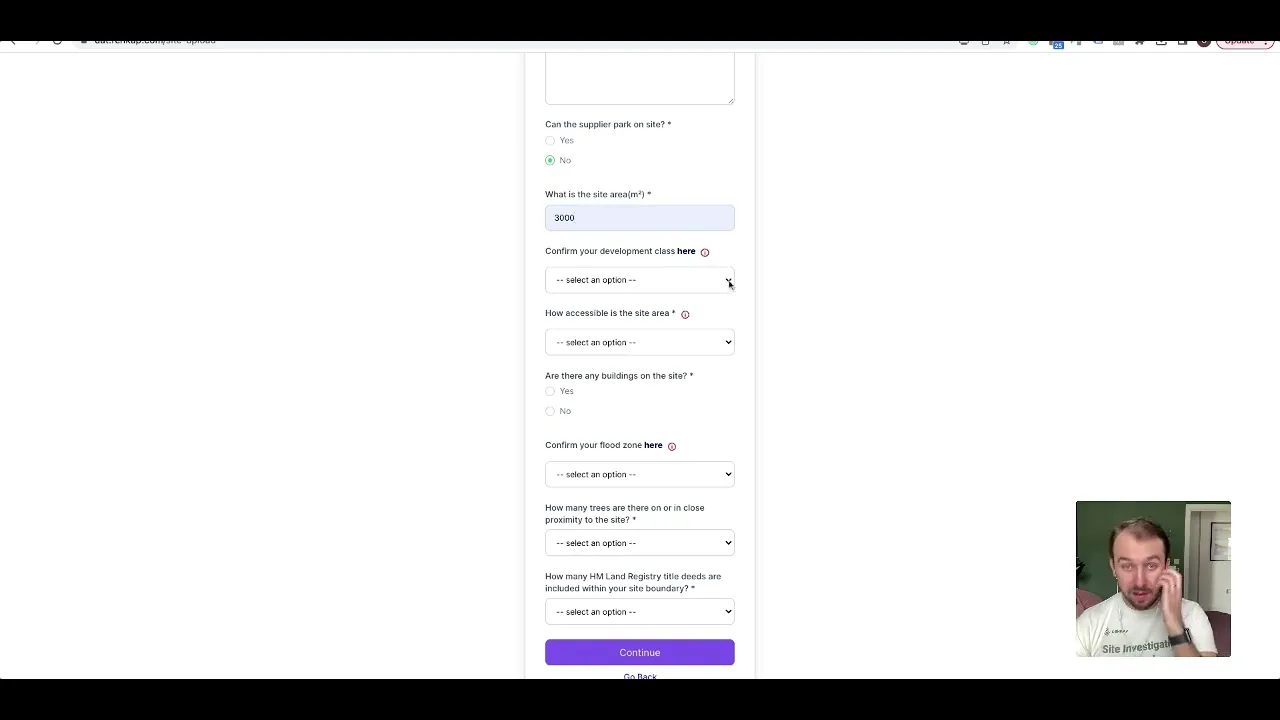Screen dimensions: 1280x720
Task: Follow the 'here' link for development class
Action: [686, 251]
